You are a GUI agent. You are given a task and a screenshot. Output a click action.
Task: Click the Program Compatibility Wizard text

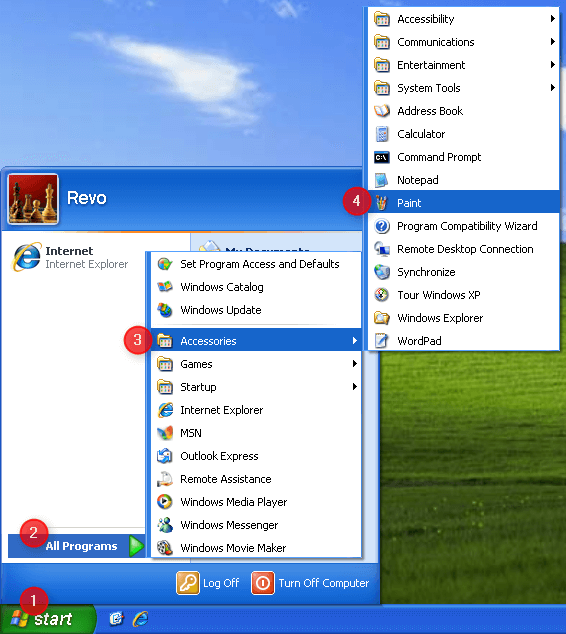pos(467,226)
